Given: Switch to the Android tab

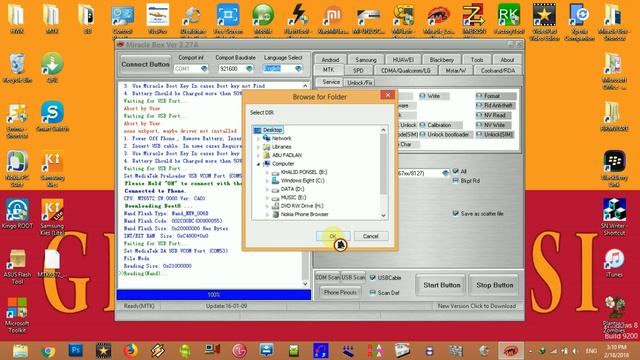Looking at the screenshot, I should (x=330, y=60).
